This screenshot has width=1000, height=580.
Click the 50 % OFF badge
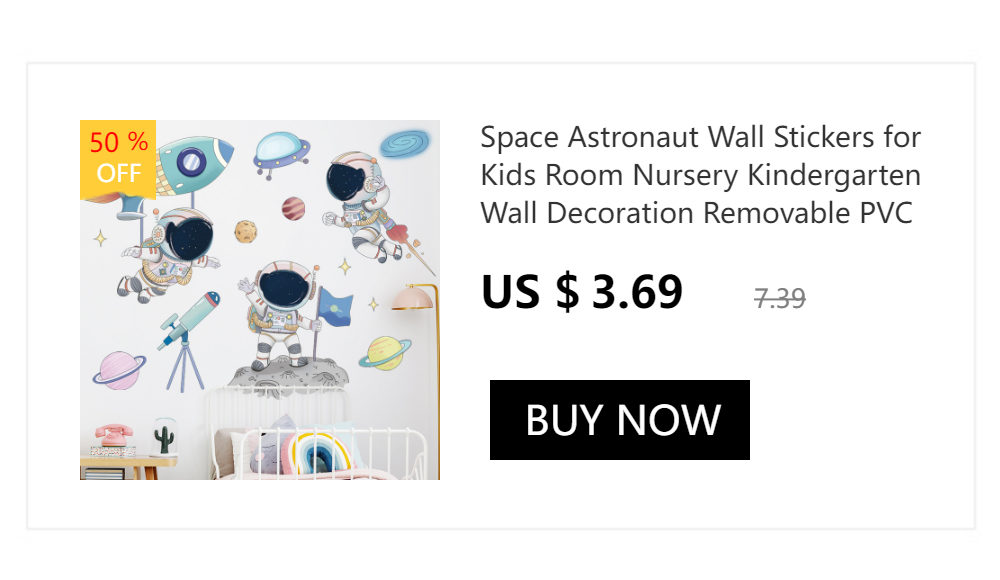pos(118,159)
